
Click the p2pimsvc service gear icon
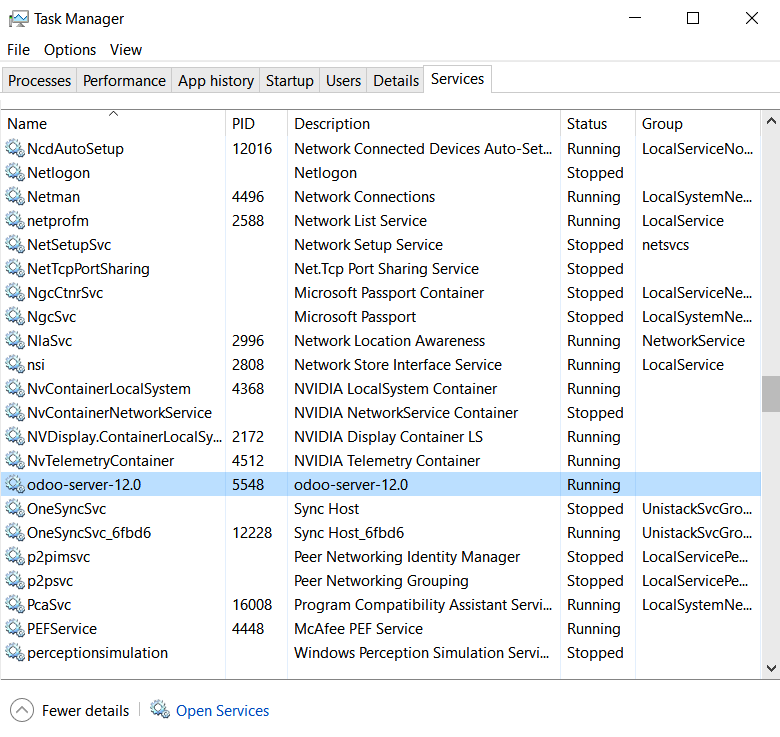click(15, 556)
